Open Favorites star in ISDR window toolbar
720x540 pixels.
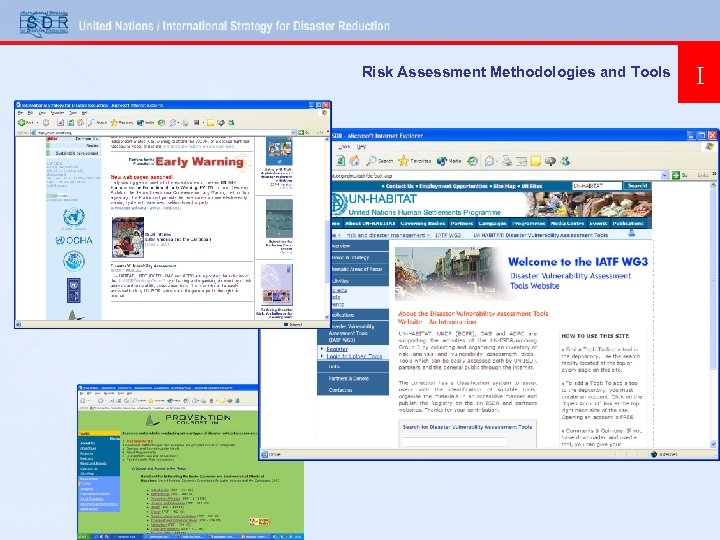[122, 123]
